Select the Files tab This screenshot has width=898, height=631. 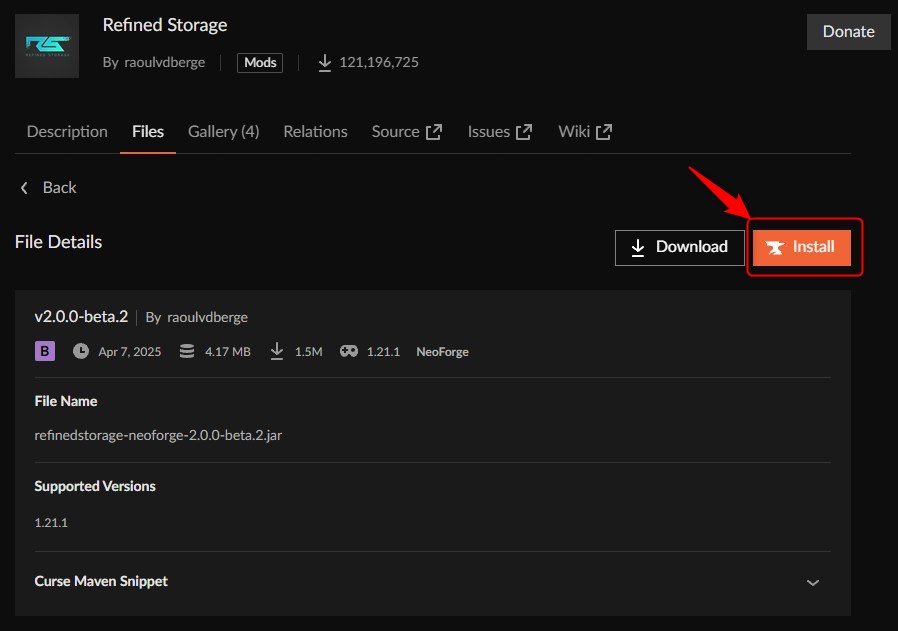point(148,132)
